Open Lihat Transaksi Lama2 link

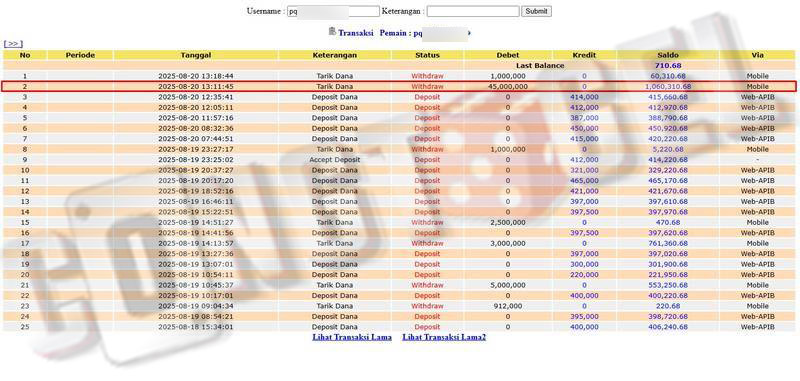coord(444,337)
